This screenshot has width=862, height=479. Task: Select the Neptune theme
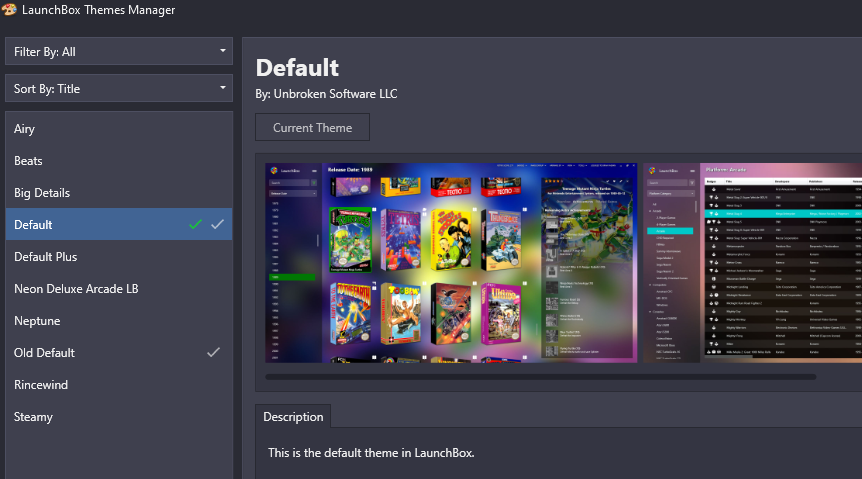coord(119,321)
